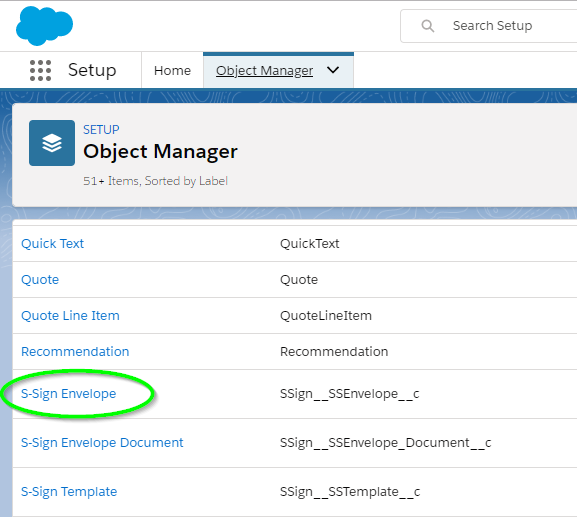Screen dimensions: 577x517
Task: Open the Quote Line Item object
Action: tap(70, 316)
